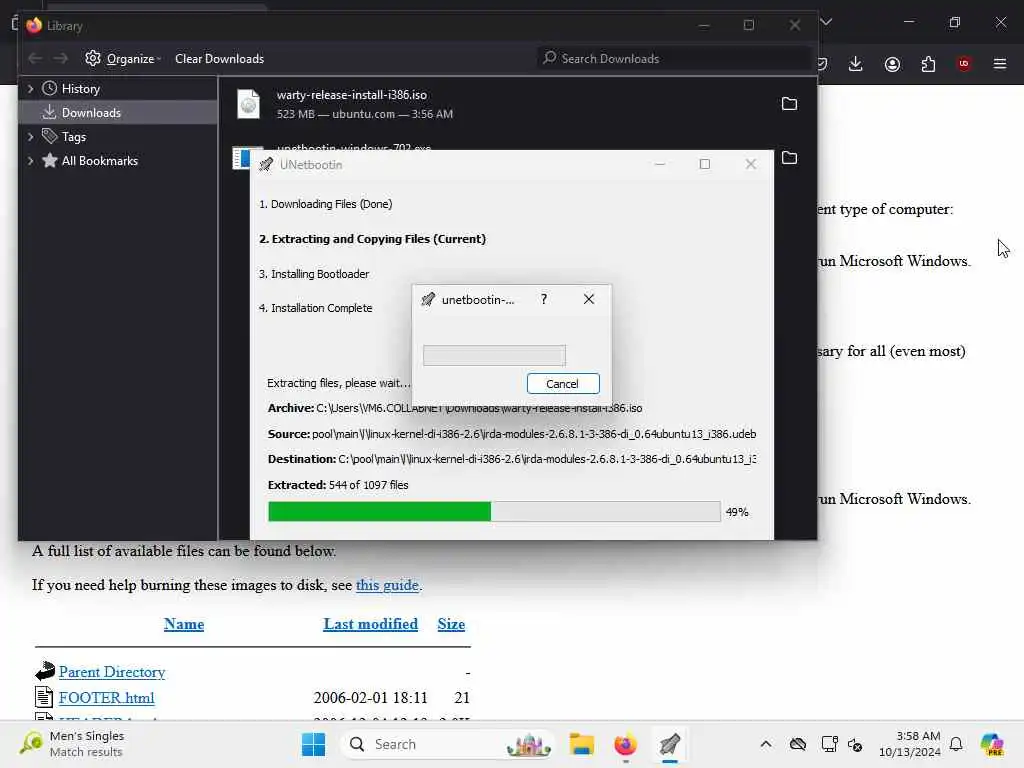Click 'Extracted: 544 of 1097 files' text
This screenshot has height=768, width=1024.
(338, 485)
